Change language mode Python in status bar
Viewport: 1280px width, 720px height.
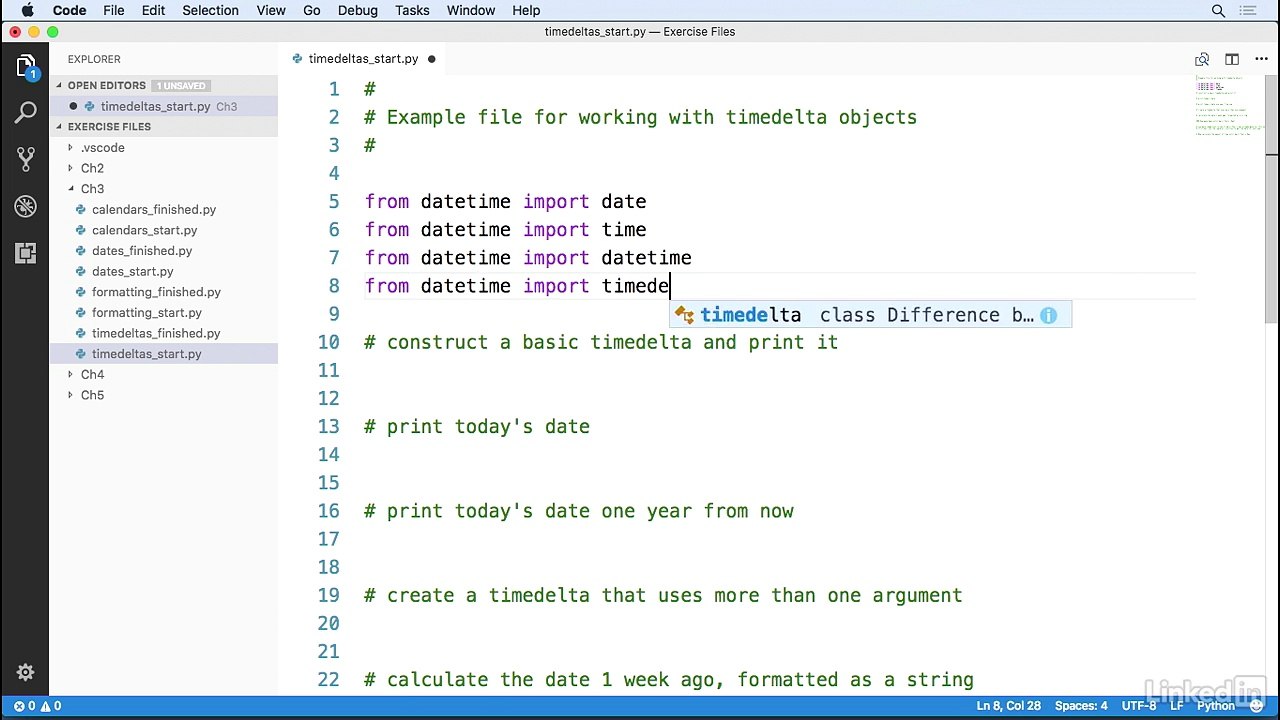(1216, 706)
